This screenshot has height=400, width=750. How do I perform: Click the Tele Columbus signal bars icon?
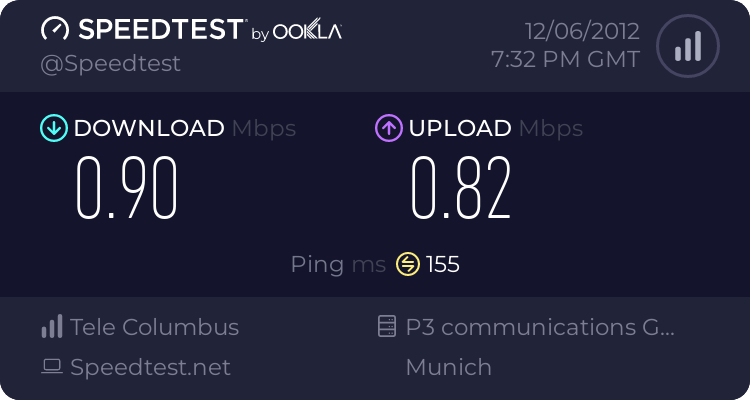click(x=51, y=327)
